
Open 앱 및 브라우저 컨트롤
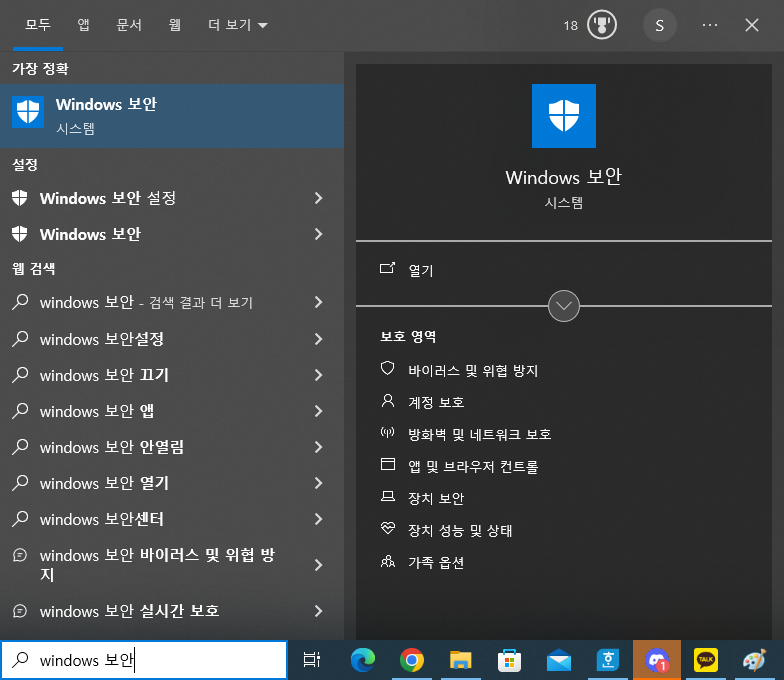pyautogui.click(x=473, y=466)
